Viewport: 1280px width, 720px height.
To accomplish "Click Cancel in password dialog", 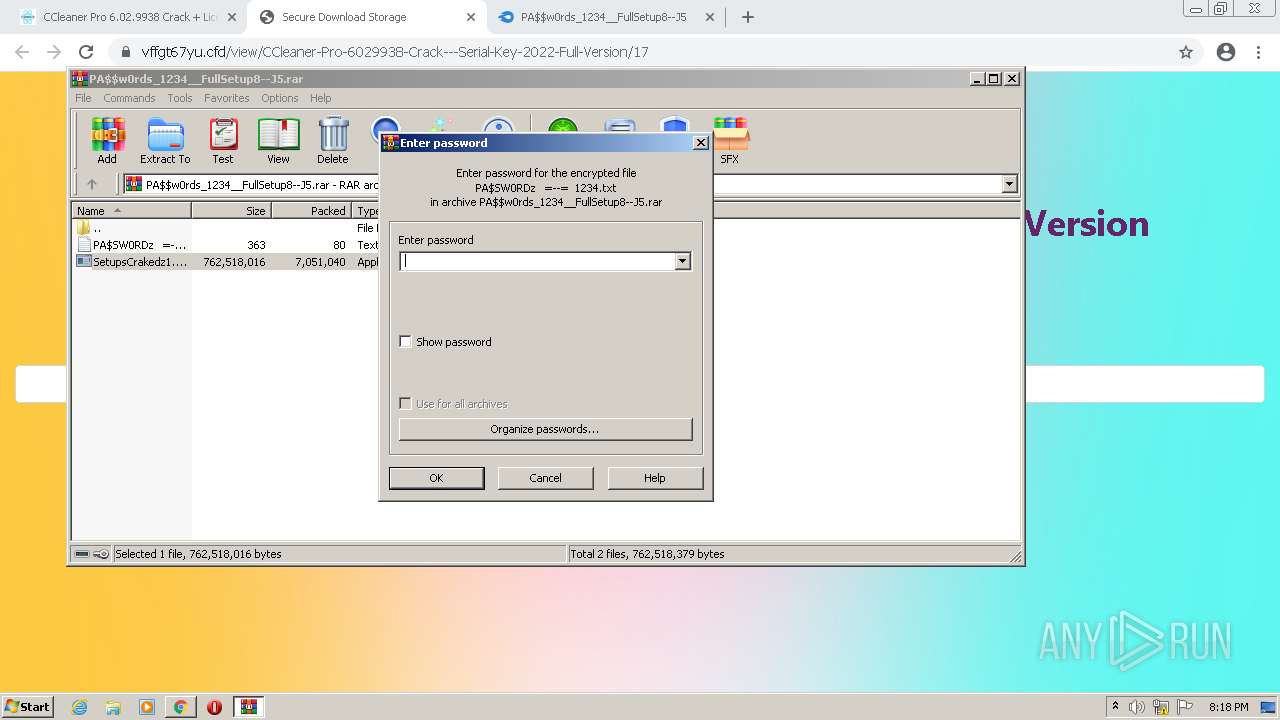I will pos(545,478).
